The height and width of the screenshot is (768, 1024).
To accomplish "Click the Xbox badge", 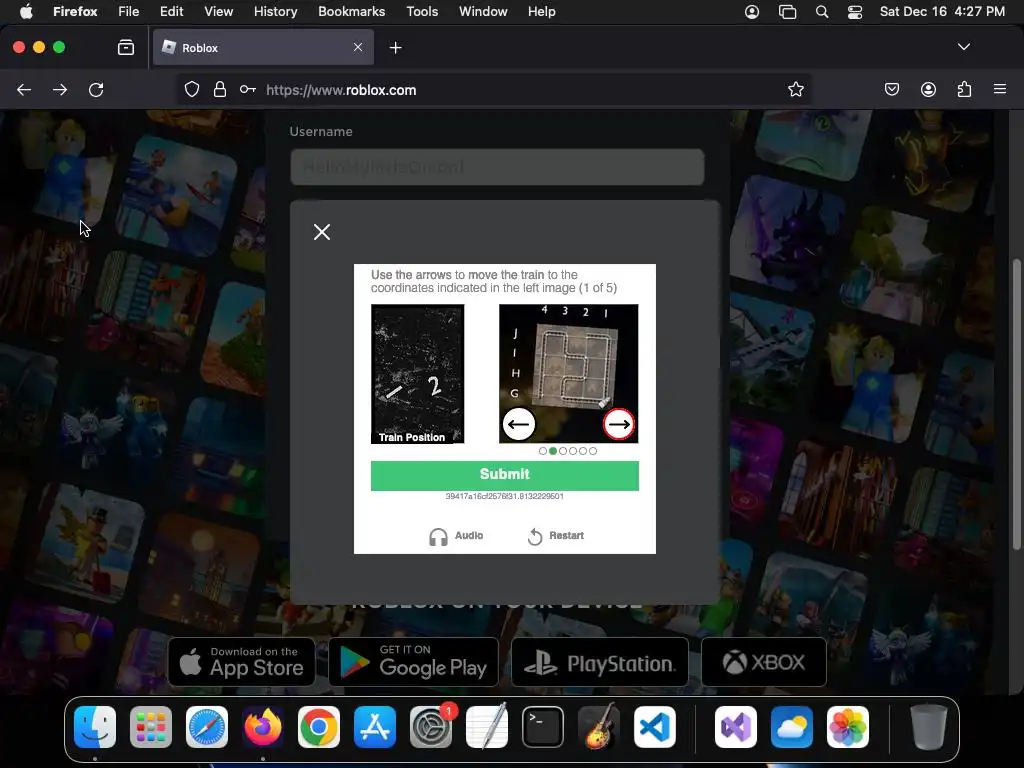I will click(763, 662).
